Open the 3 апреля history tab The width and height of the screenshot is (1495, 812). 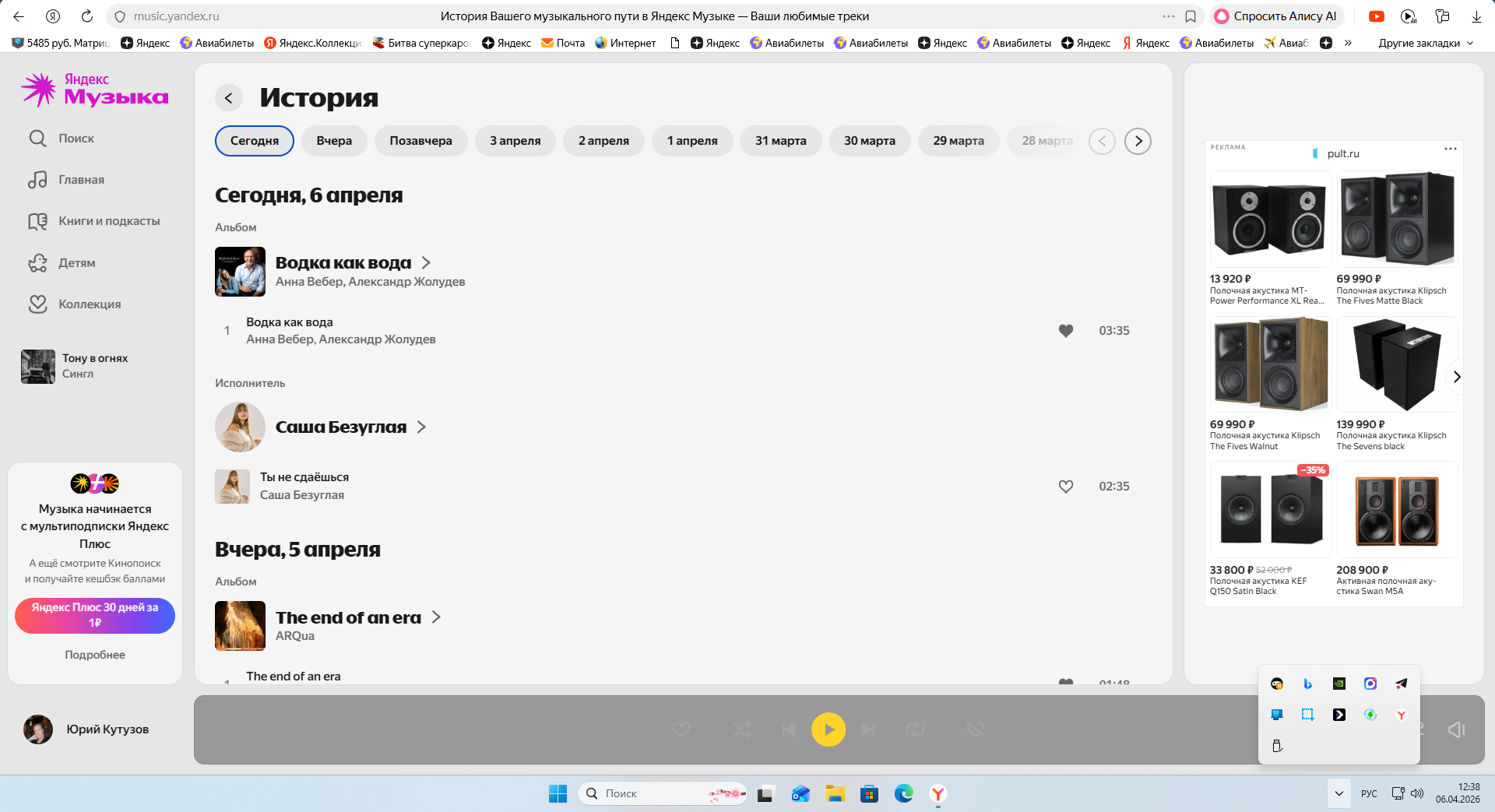(x=515, y=141)
